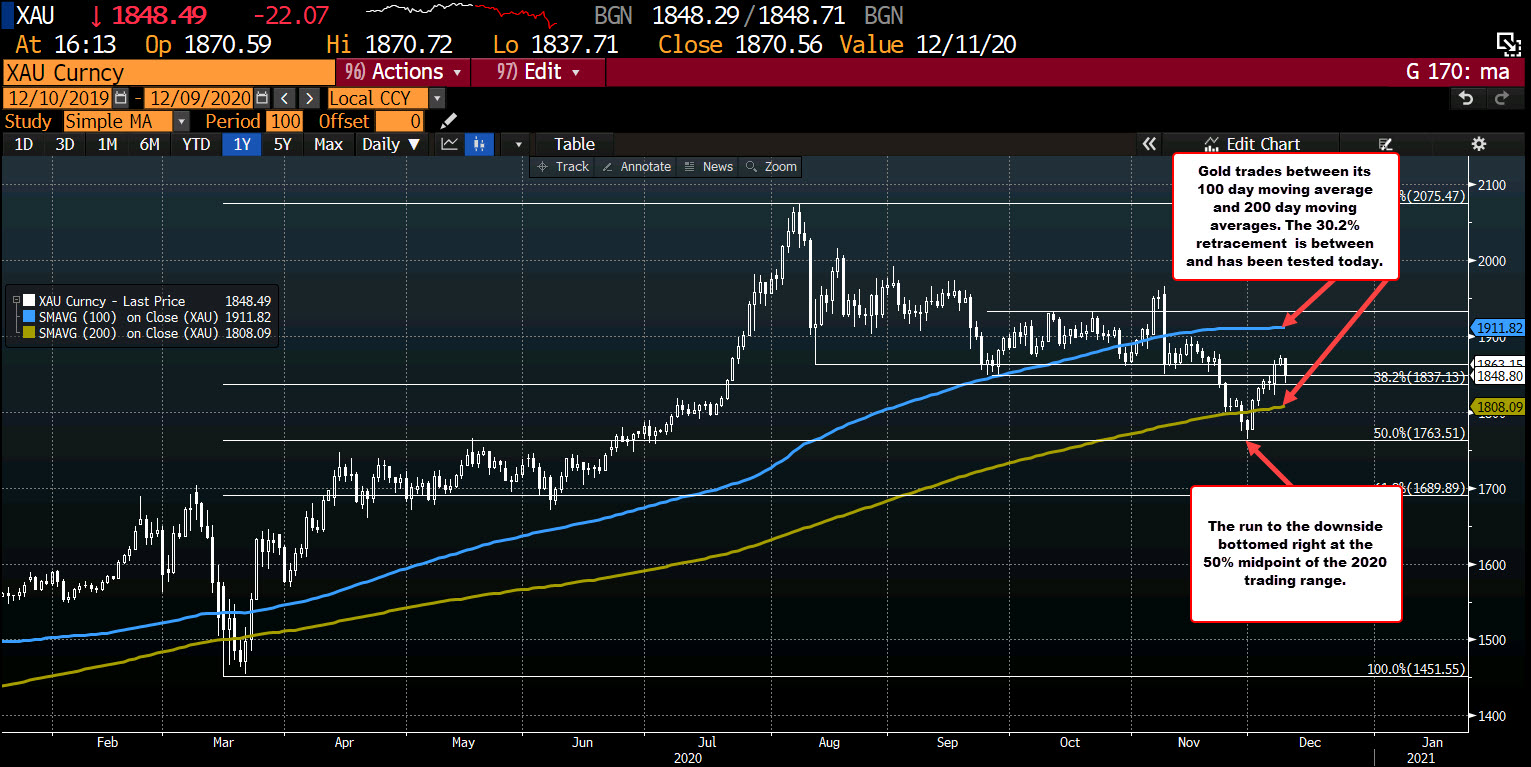Open chart type dropdown arrow
Screen dimensions: 1531x767
518,144
